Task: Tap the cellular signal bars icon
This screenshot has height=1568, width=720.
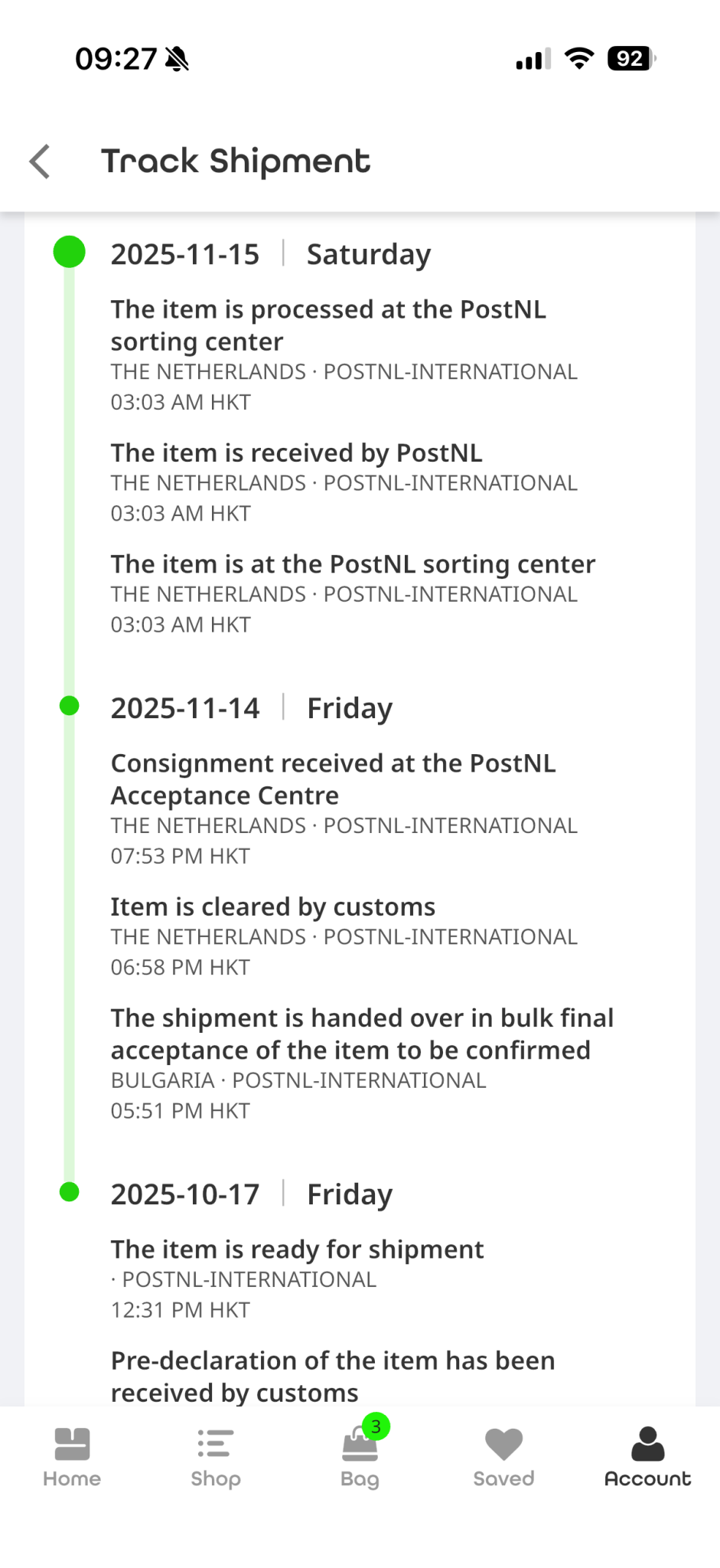Action: [533, 59]
